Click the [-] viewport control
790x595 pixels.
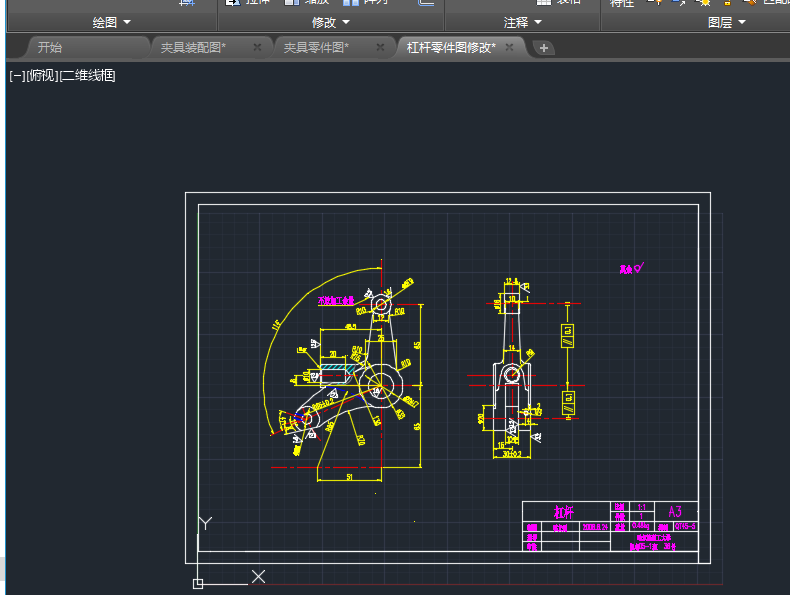pos(17,76)
